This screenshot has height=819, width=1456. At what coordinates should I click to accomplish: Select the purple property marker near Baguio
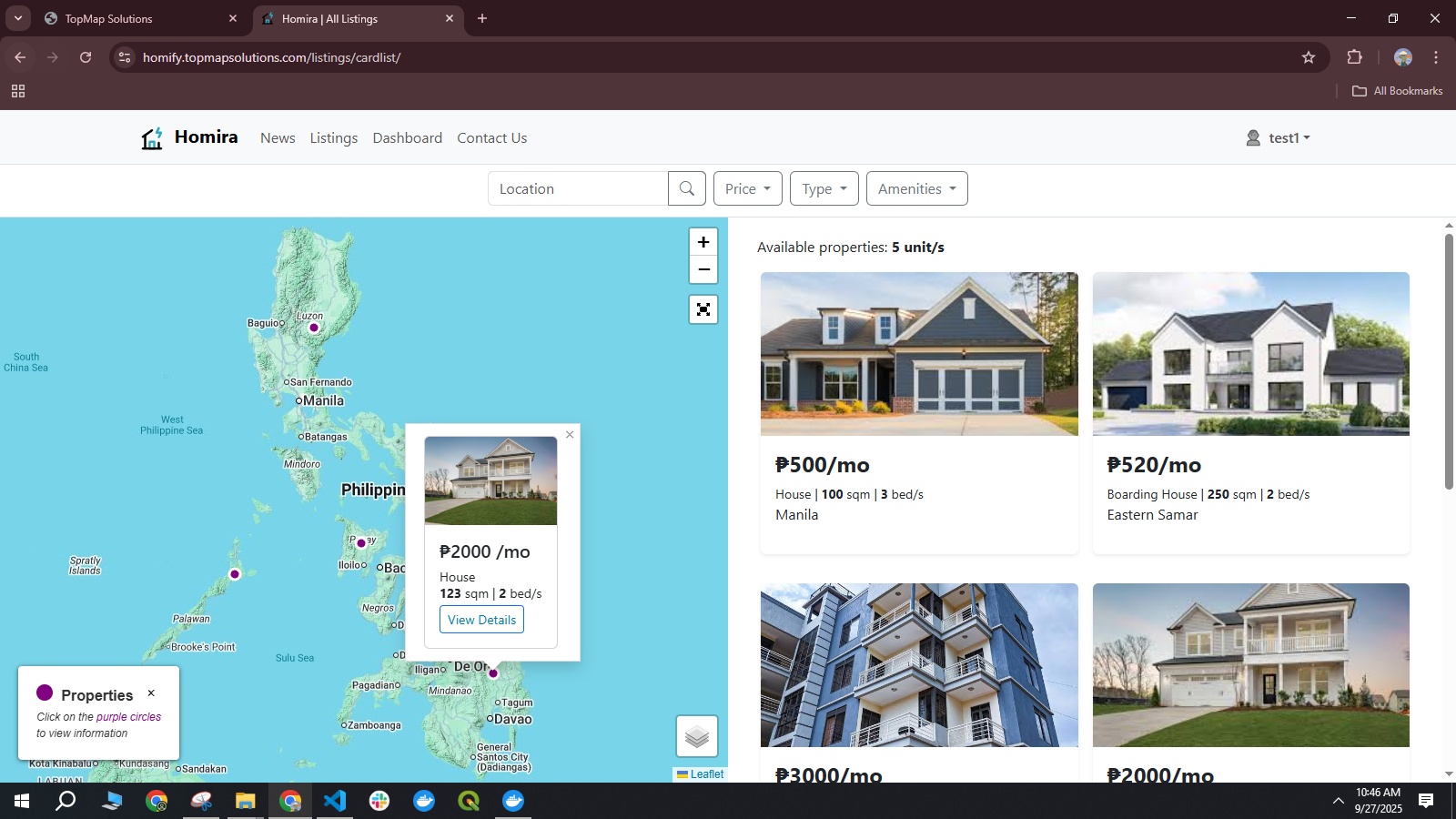pyautogui.click(x=313, y=328)
